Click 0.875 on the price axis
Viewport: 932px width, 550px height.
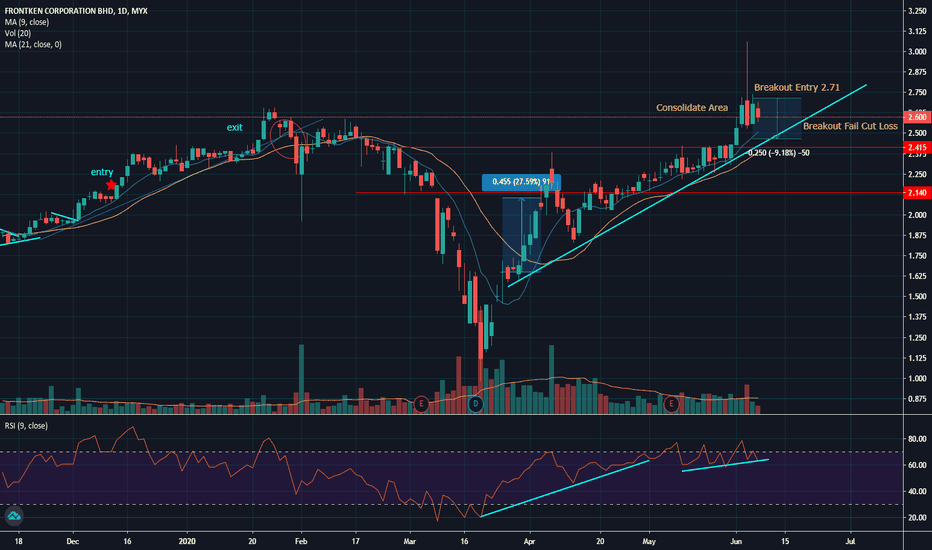click(x=917, y=398)
